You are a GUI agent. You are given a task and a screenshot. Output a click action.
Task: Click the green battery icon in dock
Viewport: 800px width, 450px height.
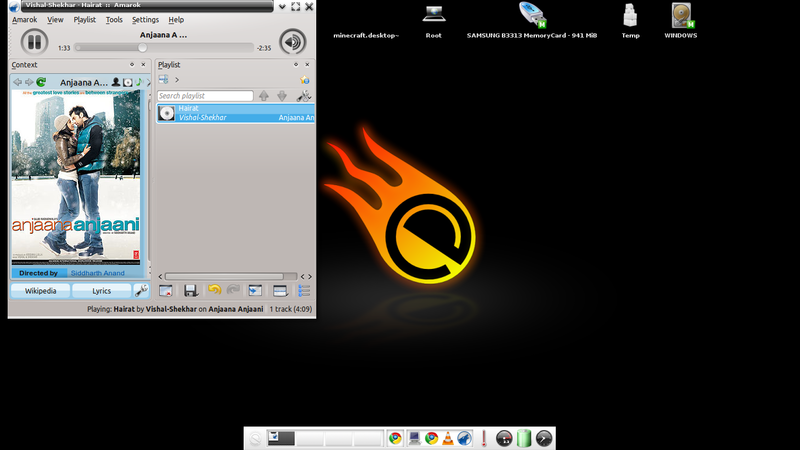pos(524,438)
